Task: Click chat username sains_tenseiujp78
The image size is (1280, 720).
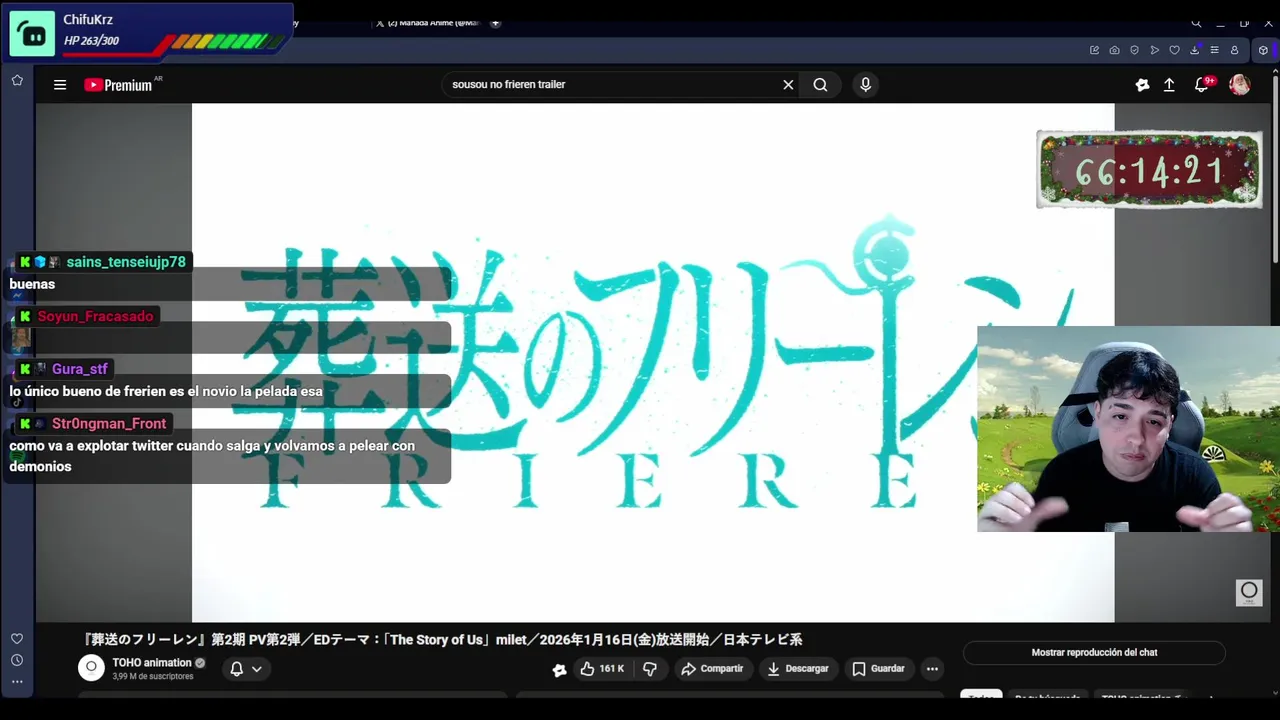Action: click(126, 262)
